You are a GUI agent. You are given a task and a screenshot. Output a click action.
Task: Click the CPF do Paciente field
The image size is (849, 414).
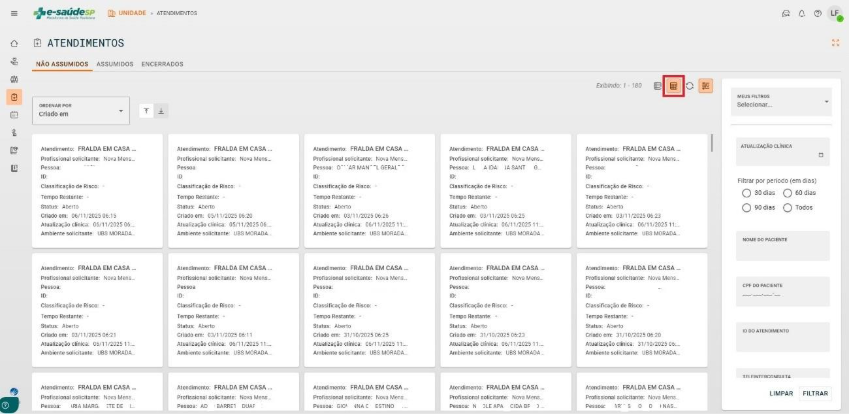point(782,291)
